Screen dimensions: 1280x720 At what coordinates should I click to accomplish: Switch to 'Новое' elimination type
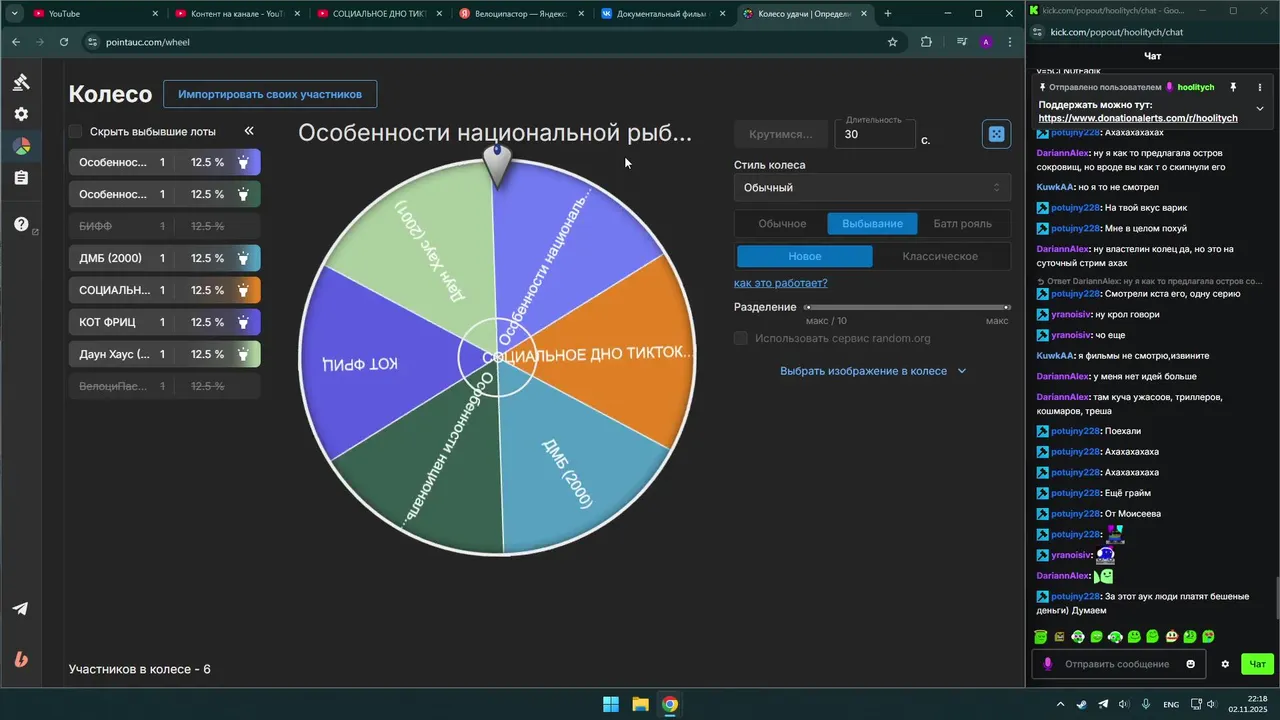805,257
